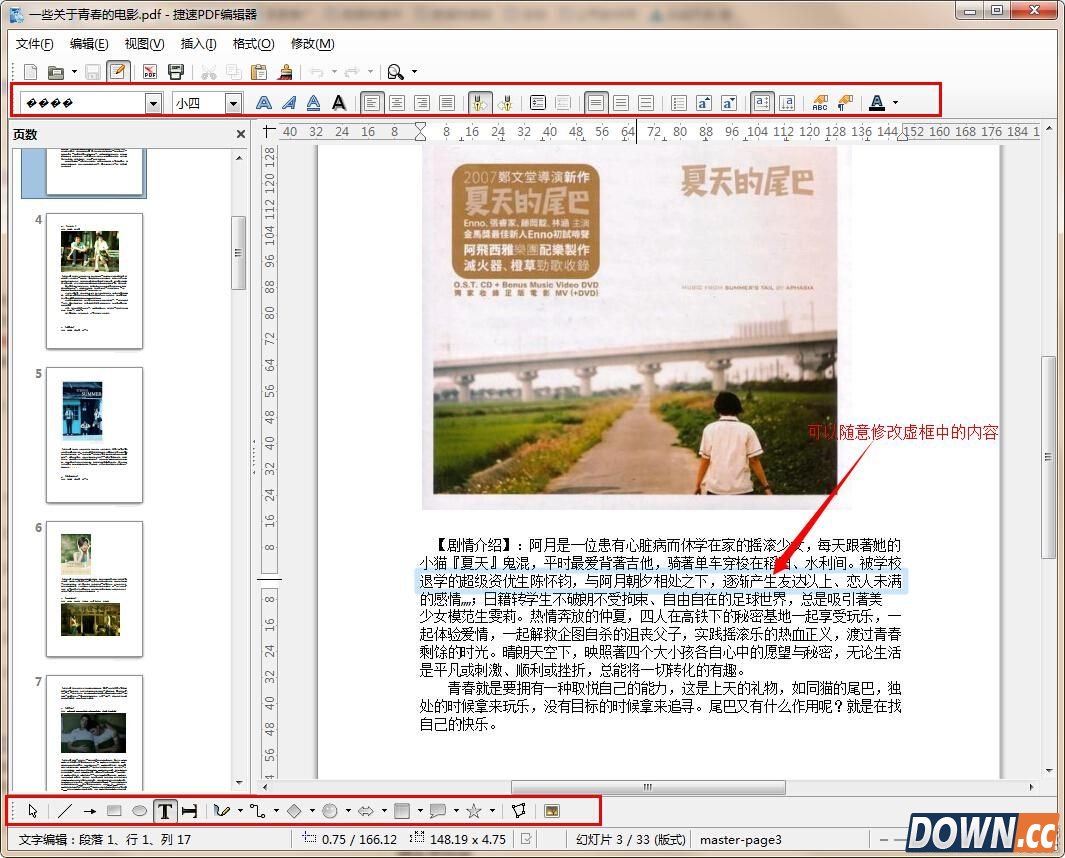Click the export to PDF icon
Screen dimensions: 1065x858
150,72
